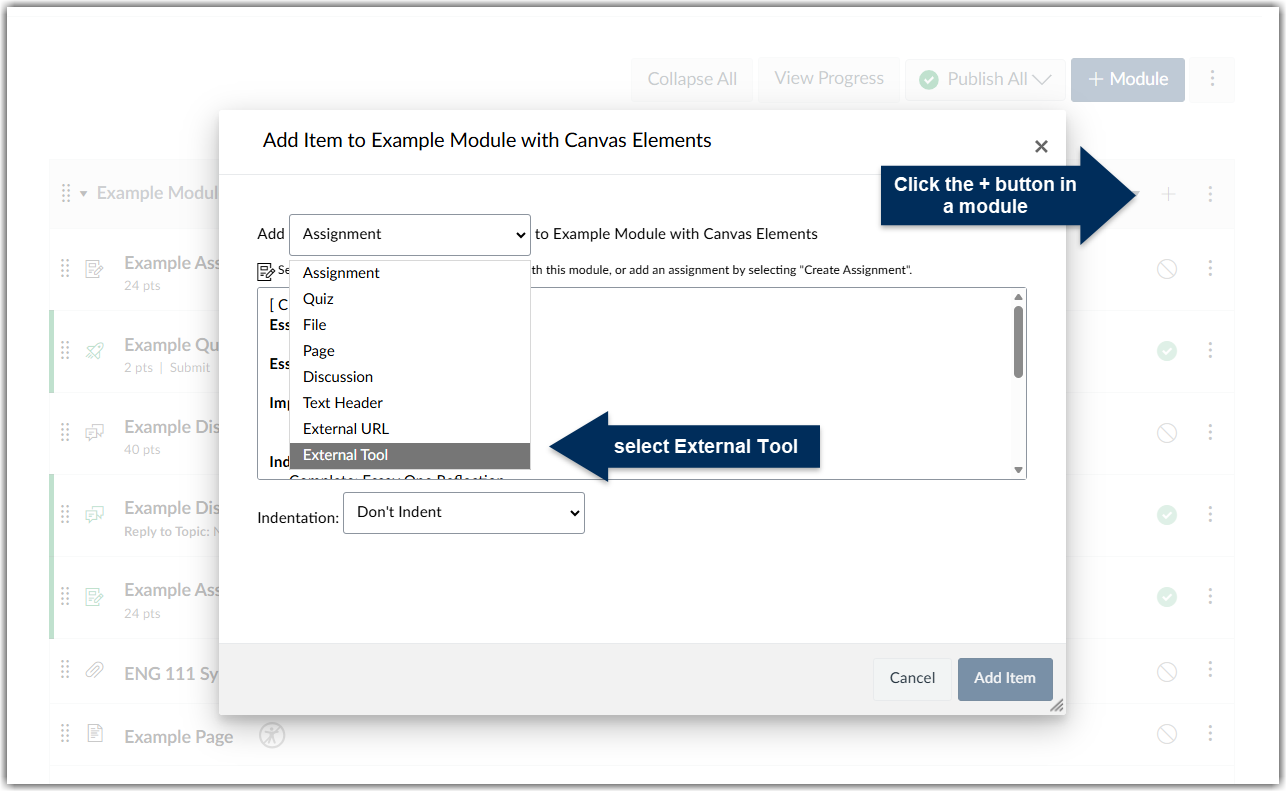Click the "2 pts" text
This screenshot has height=792, width=1287.
click(138, 368)
